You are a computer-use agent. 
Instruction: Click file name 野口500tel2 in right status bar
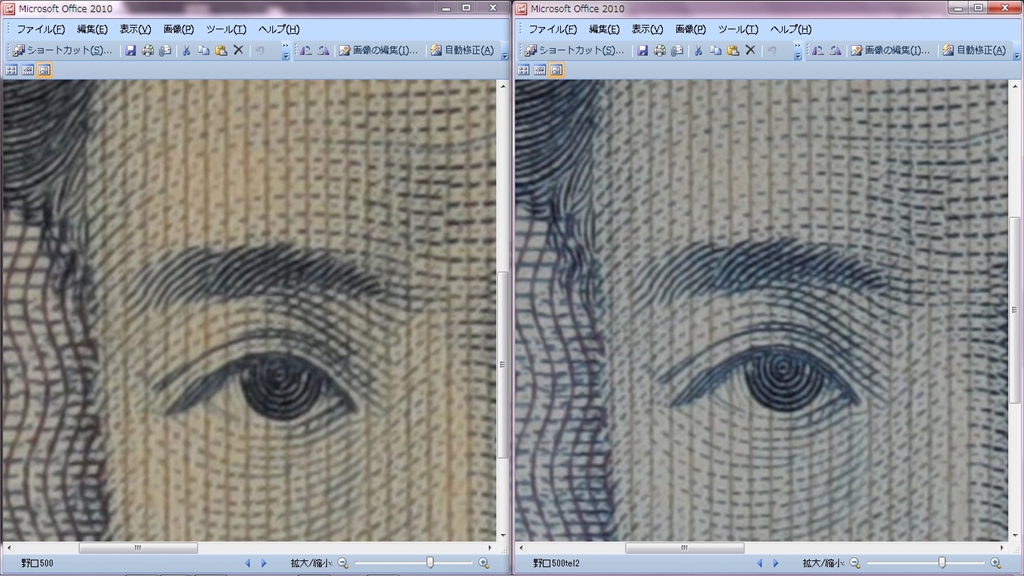click(556, 563)
